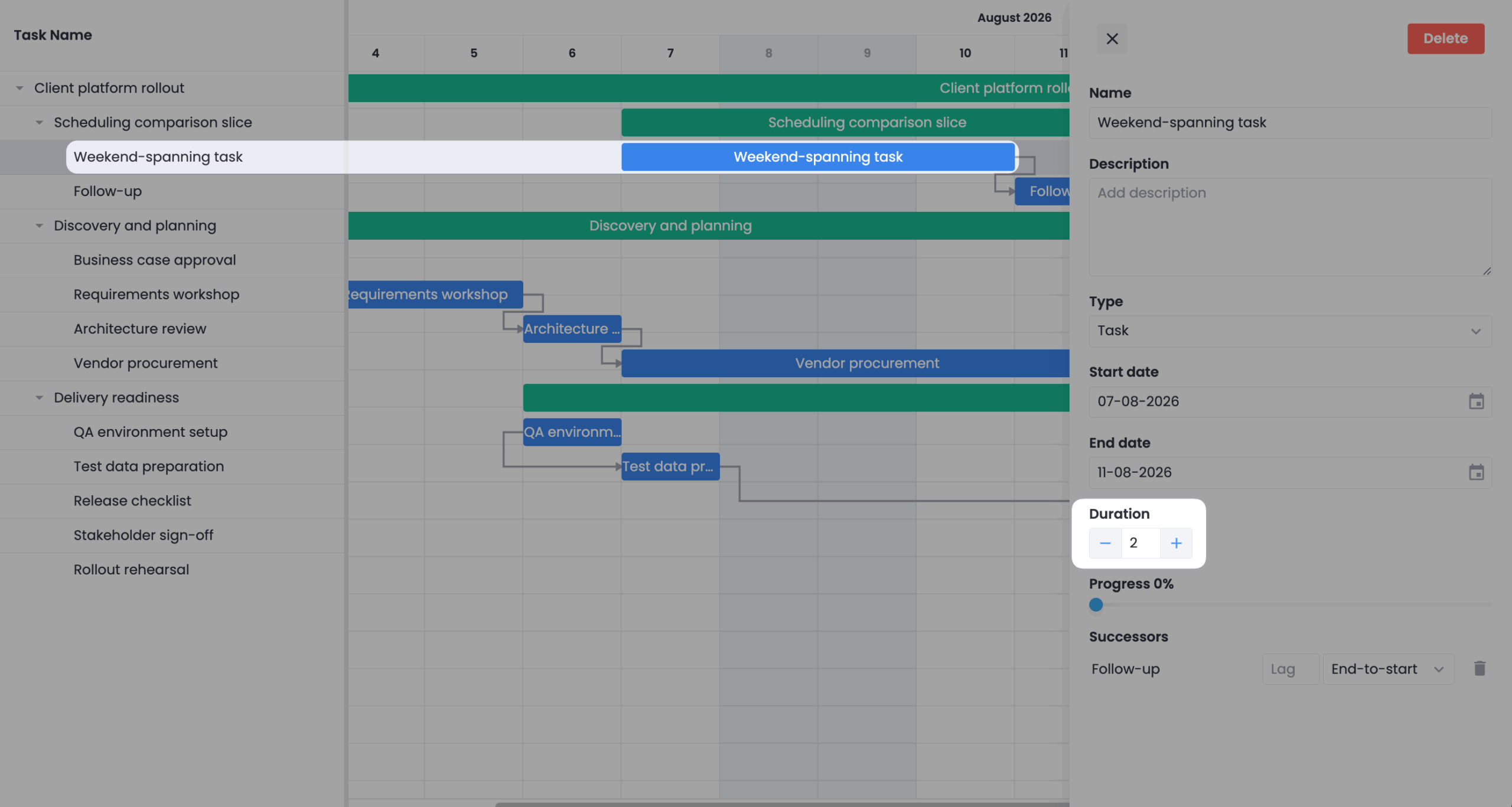
Task: Open the Type dropdown
Action: 1290,331
